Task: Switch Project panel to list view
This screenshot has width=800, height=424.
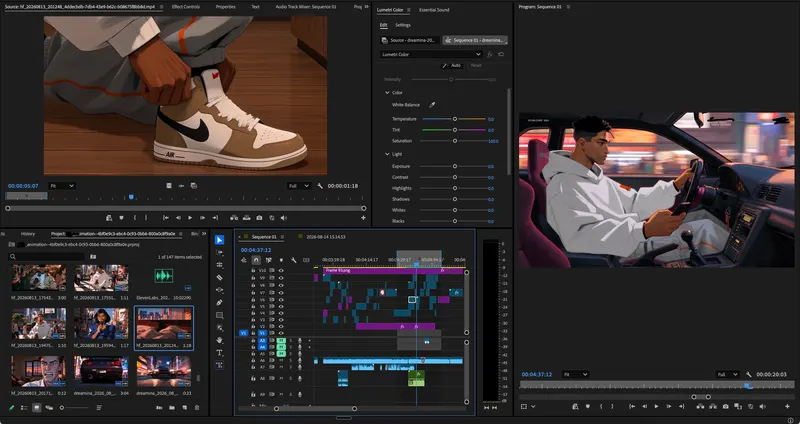Action: click(24, 408)
